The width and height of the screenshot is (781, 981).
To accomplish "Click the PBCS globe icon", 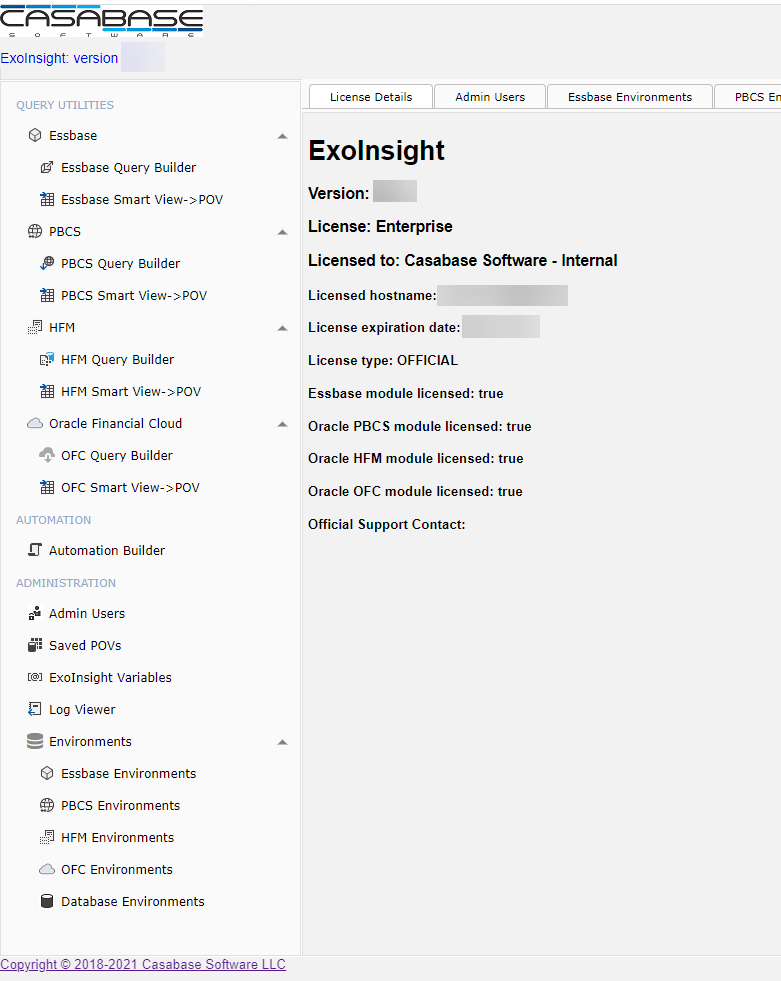I will point(35,231).
